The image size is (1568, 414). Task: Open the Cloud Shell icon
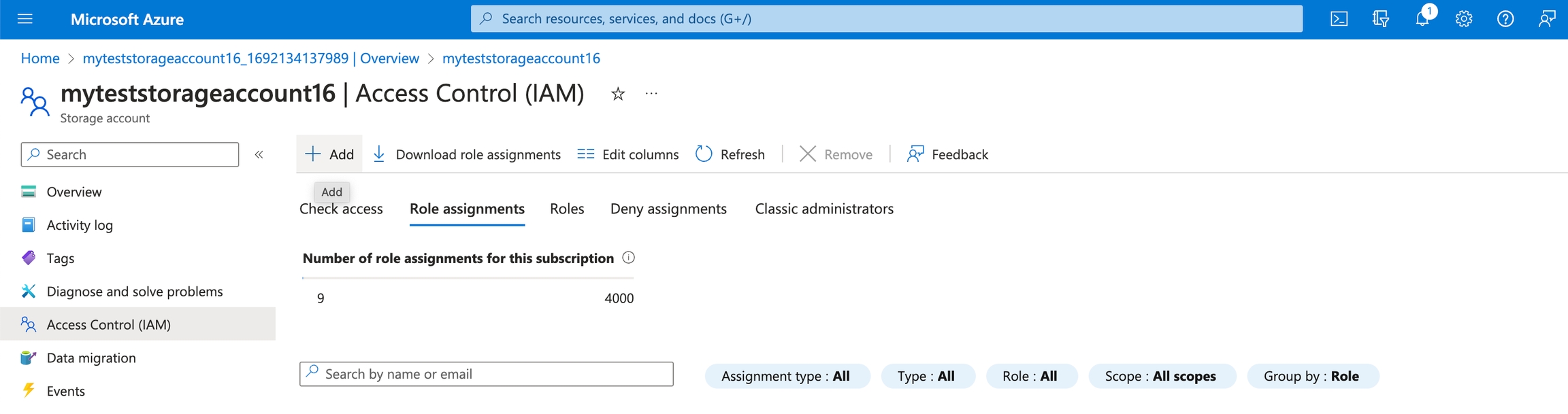pyautogui.click(x=1339, y=19)
